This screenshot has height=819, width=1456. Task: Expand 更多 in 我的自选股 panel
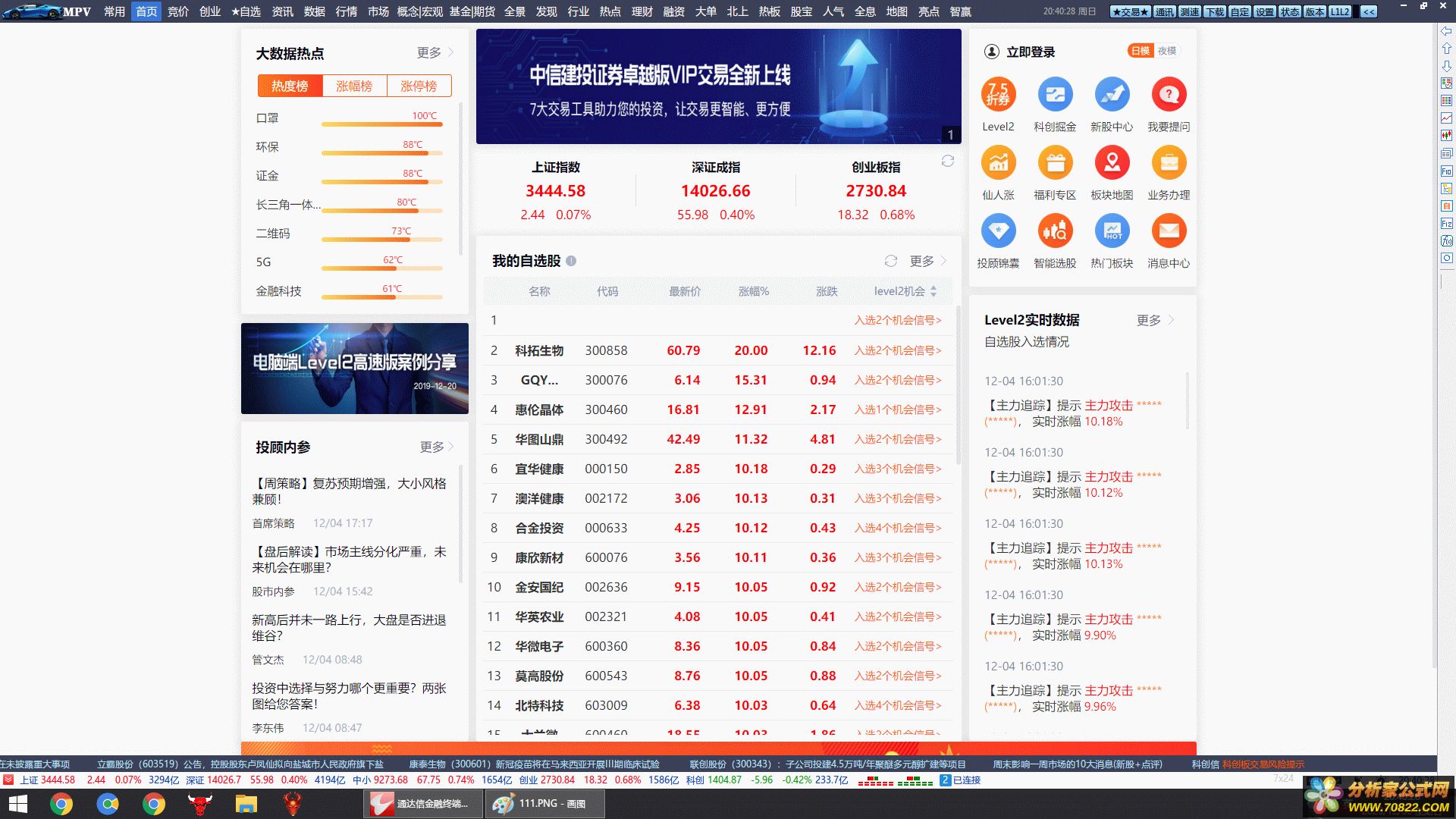[x=927, y=261]
